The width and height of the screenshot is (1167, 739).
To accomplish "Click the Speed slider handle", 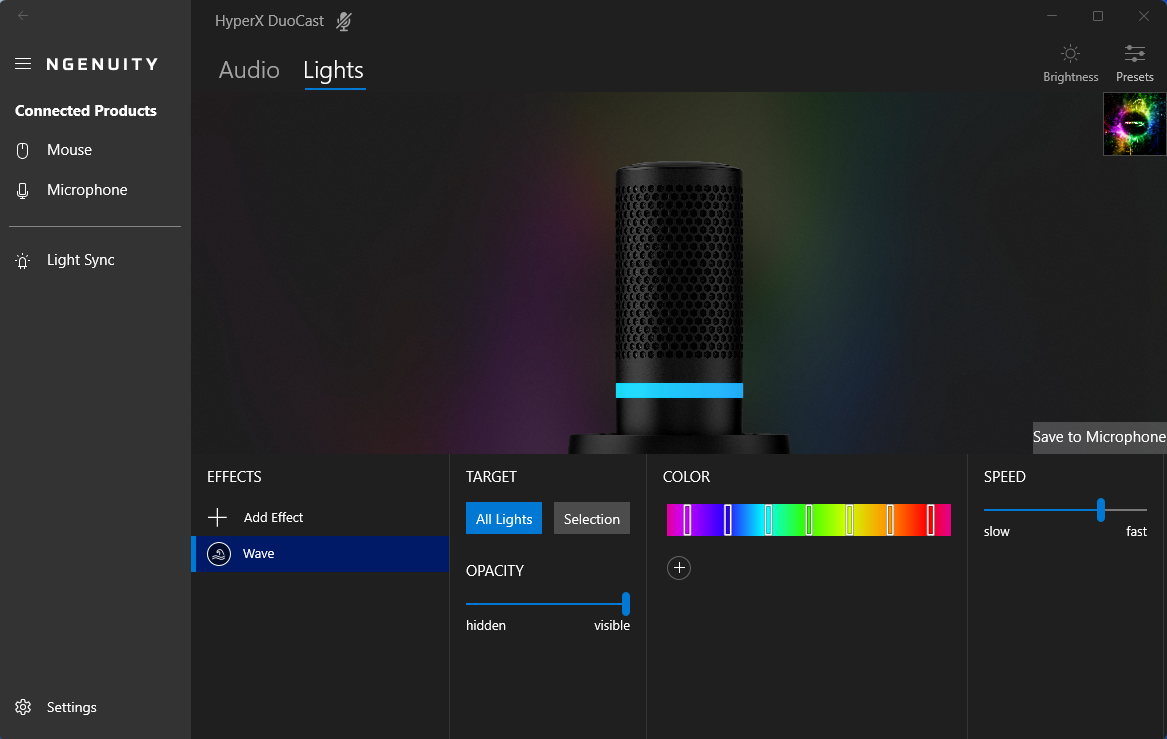I will (1101, 510).
